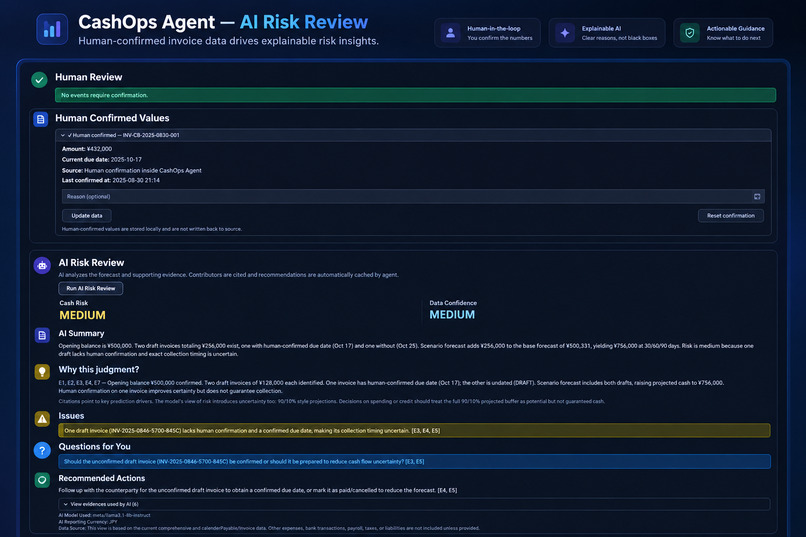This screenshot has width=806, height=537.
Task: Click the CashOps Agent bar chart logo
Action: 52,29
